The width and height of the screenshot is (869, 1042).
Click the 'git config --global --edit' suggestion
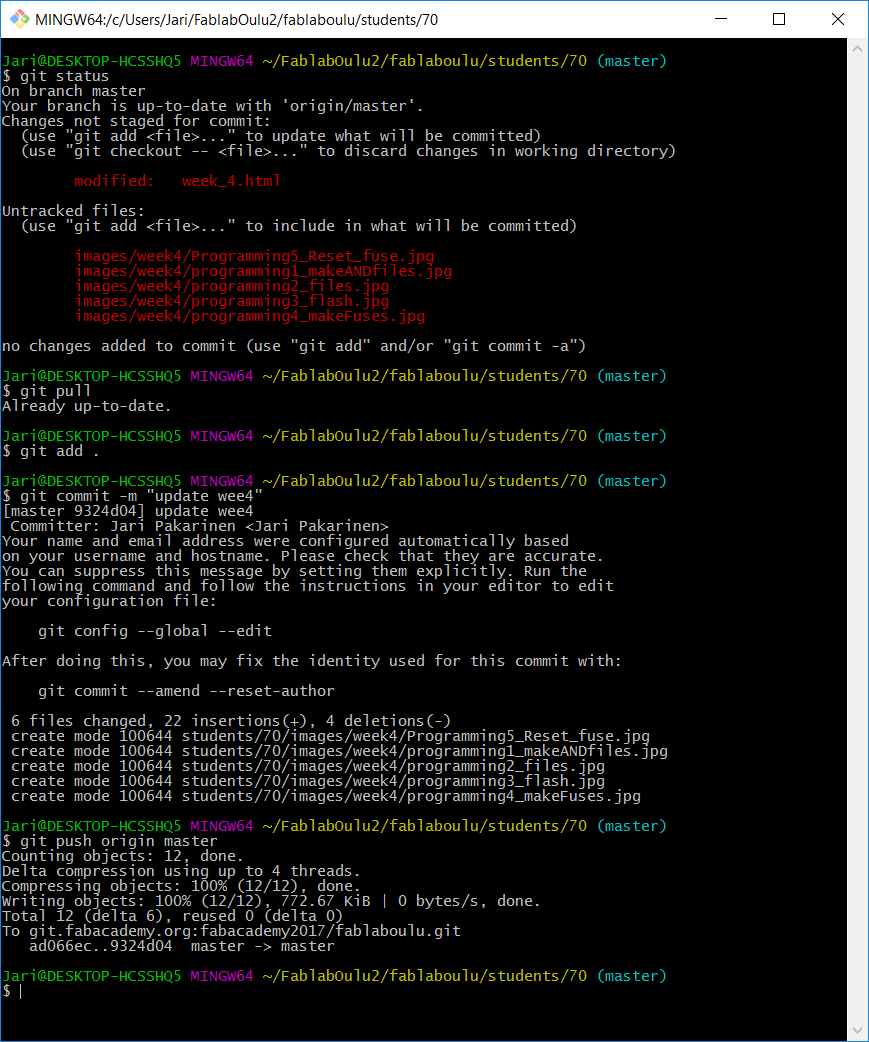click(155, 631)
